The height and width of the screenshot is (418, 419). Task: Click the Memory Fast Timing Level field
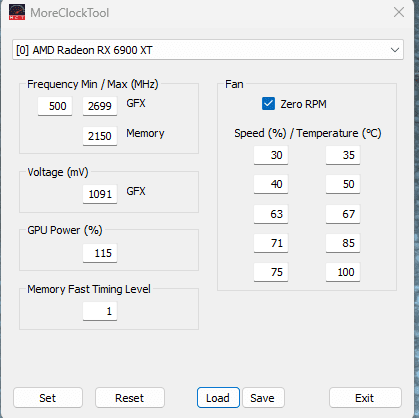tap(100, 311)
